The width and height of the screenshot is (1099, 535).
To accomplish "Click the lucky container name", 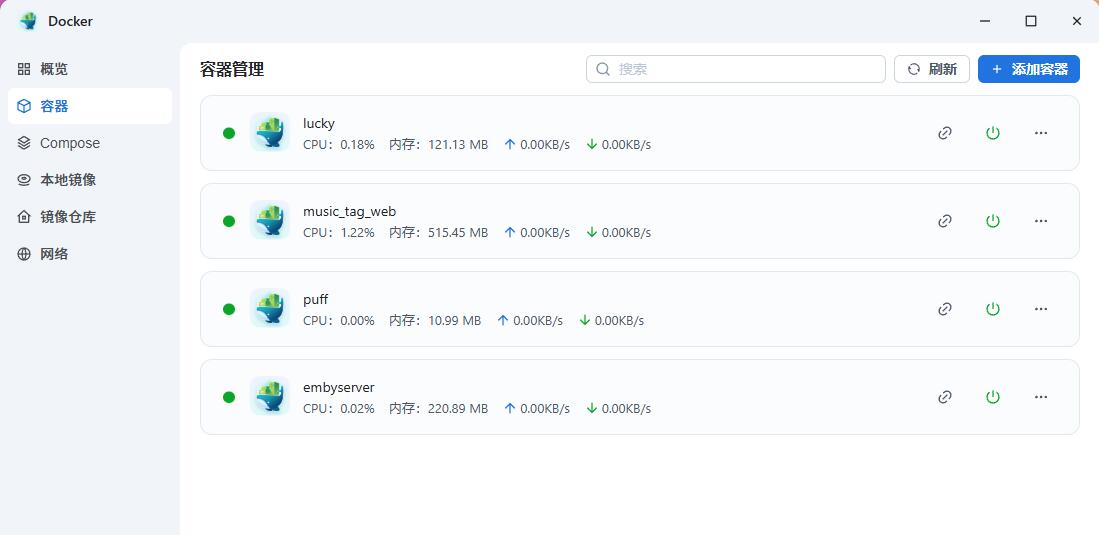I will [319, 123].
